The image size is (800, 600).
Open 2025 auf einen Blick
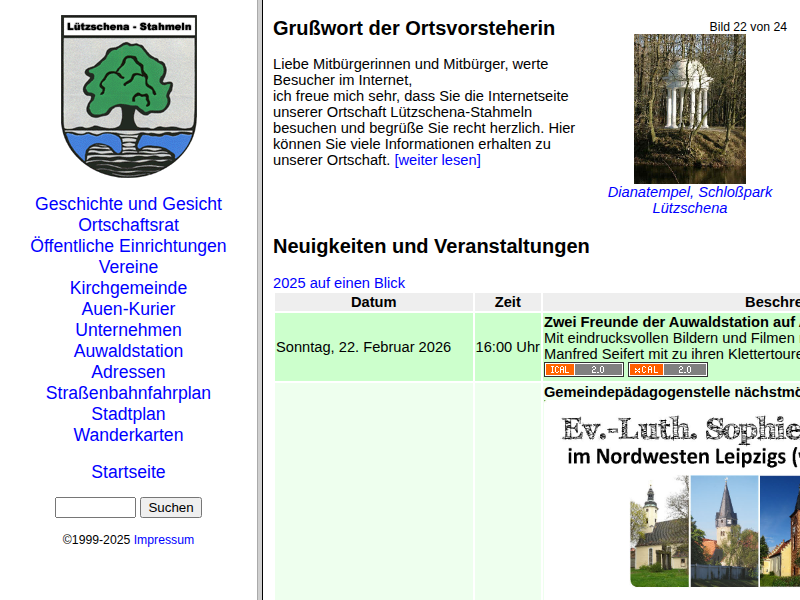(339, 282)
